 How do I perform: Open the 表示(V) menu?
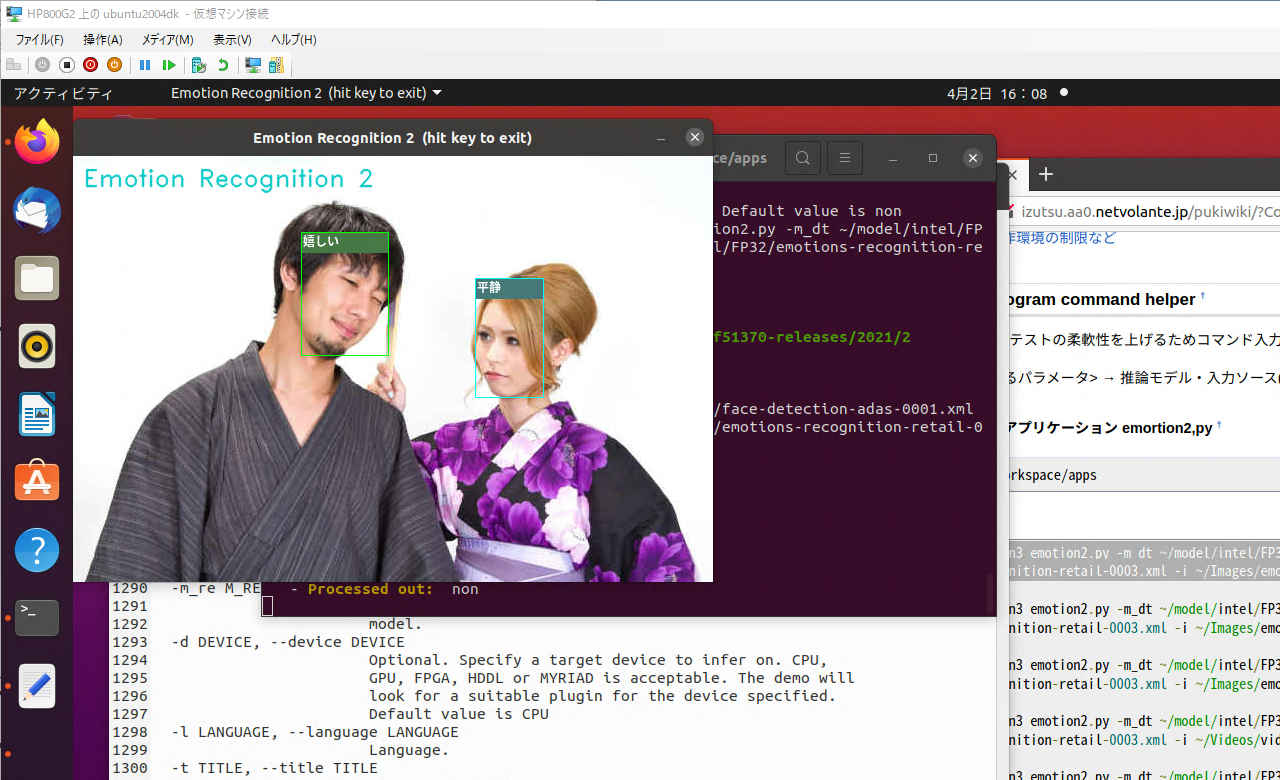(x=232, y=39)
